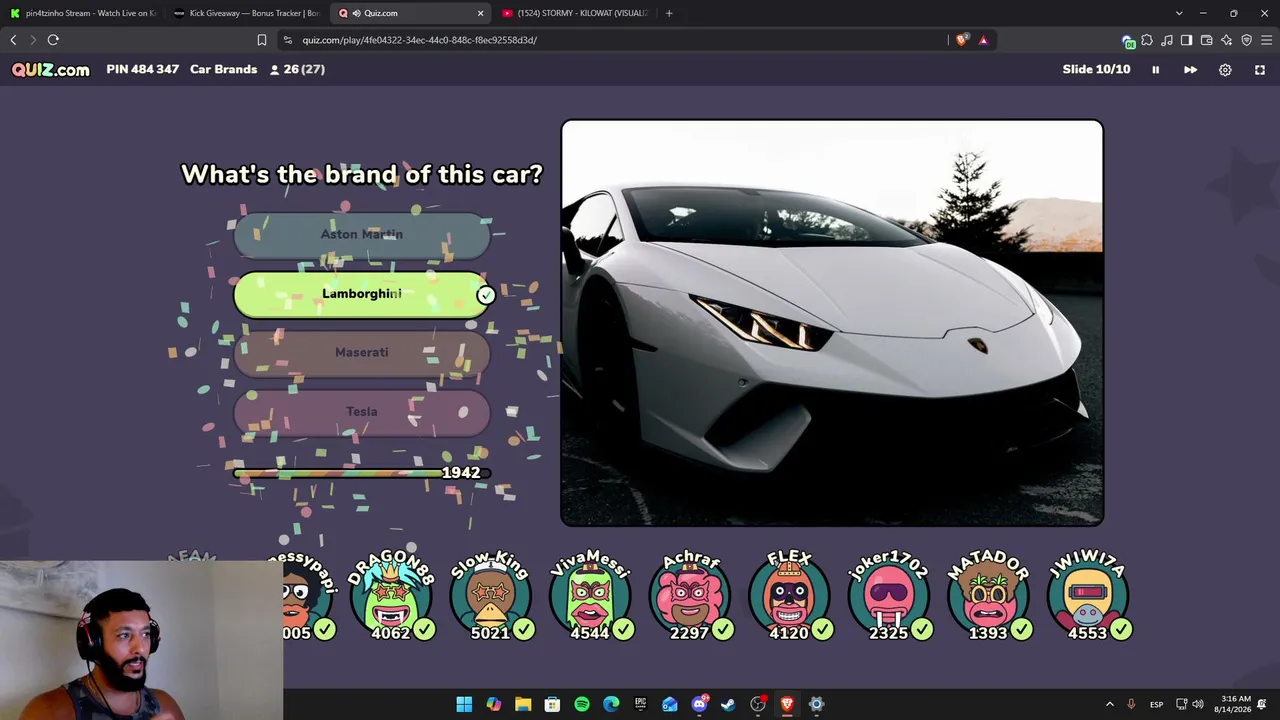1280x720 pixels.
Task: Open the media control music note icon
Action: coord(1167,40)
